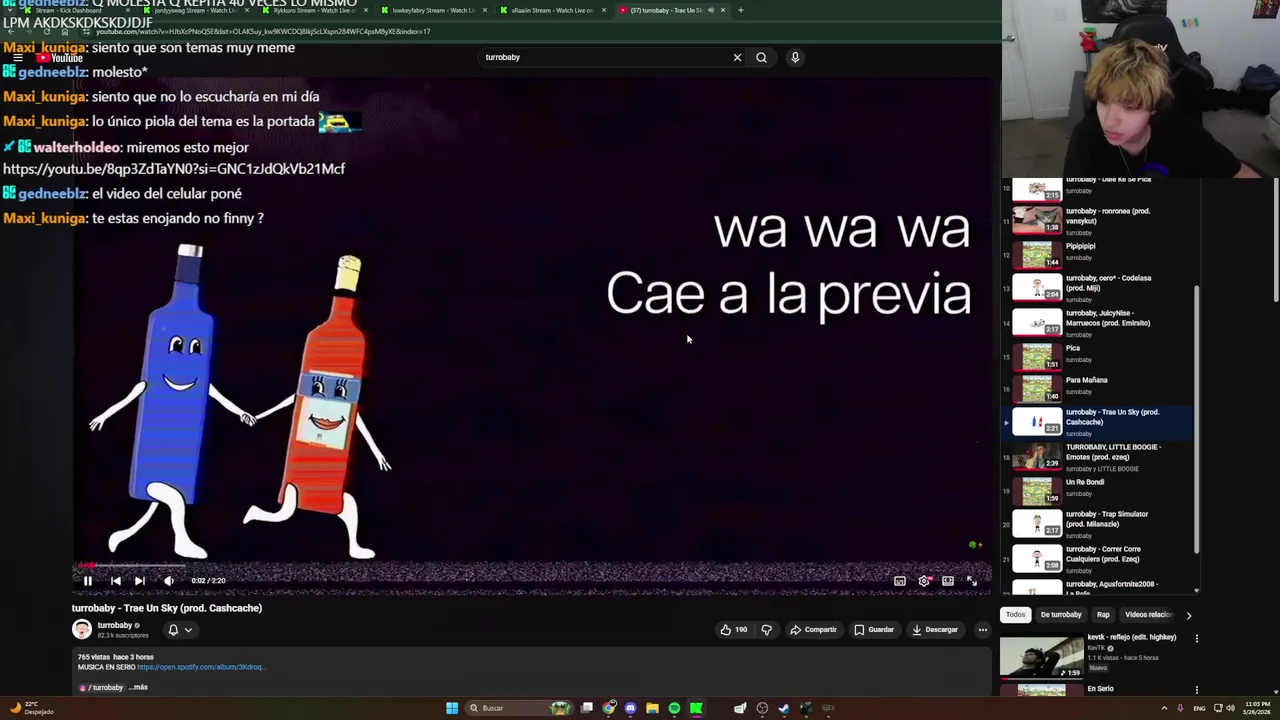This screenshot has width=1280, height=720.
Task: Click the YouTube search field containing turrobaby
Action: tap(605, 57)
